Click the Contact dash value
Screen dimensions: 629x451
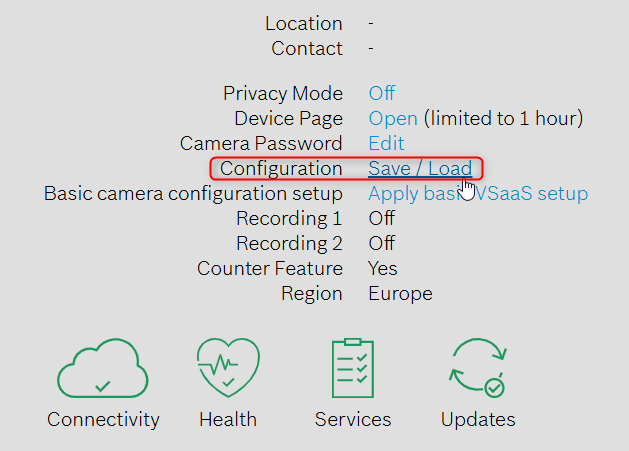tap(371, 48)
